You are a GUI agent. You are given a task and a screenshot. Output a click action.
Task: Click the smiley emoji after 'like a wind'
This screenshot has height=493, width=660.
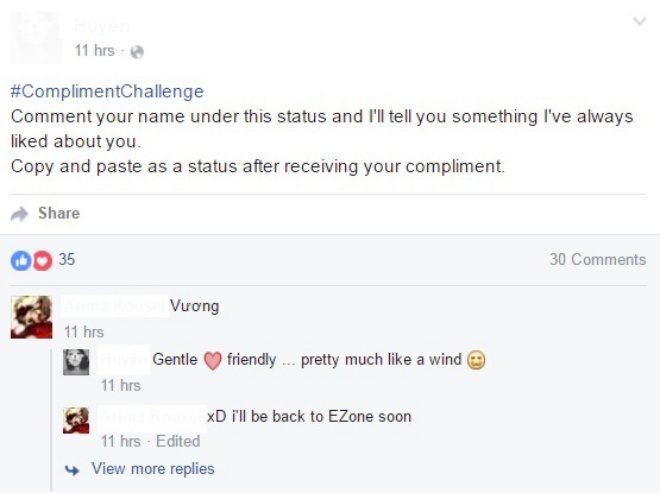(x=476, y=360)
